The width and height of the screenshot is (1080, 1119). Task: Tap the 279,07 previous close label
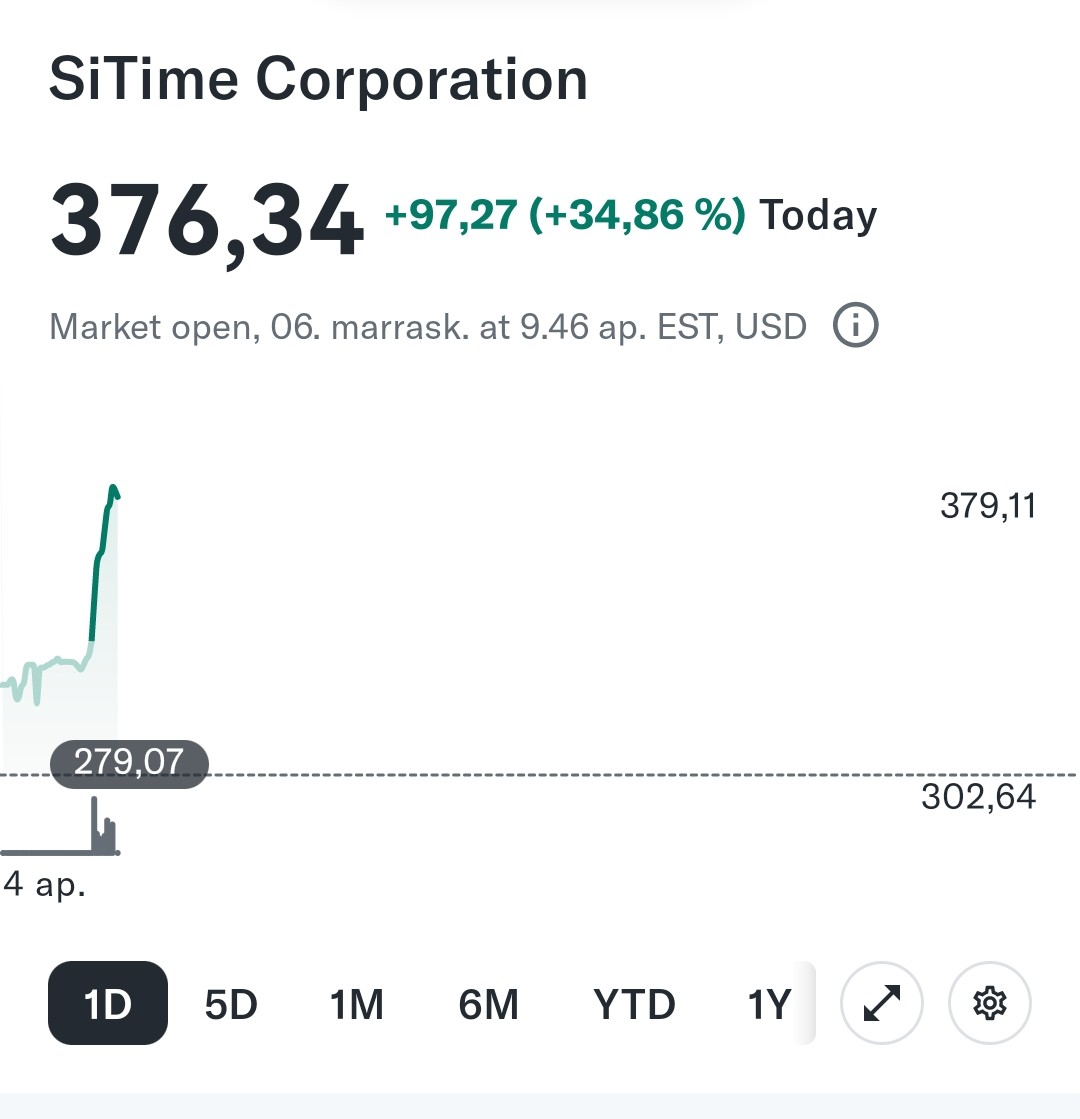click(129, 763)
